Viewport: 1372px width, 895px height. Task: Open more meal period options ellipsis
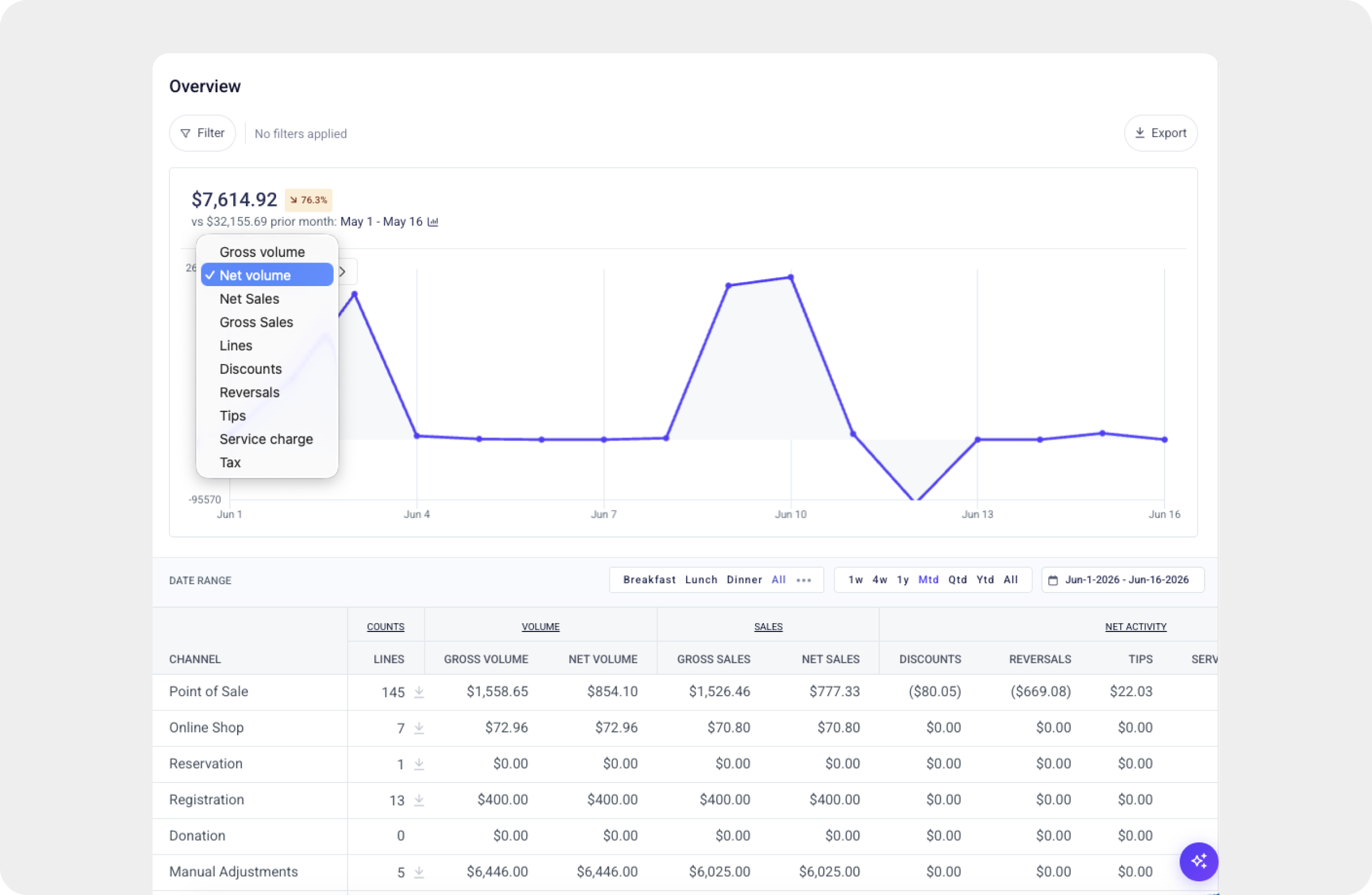point(803,580)
